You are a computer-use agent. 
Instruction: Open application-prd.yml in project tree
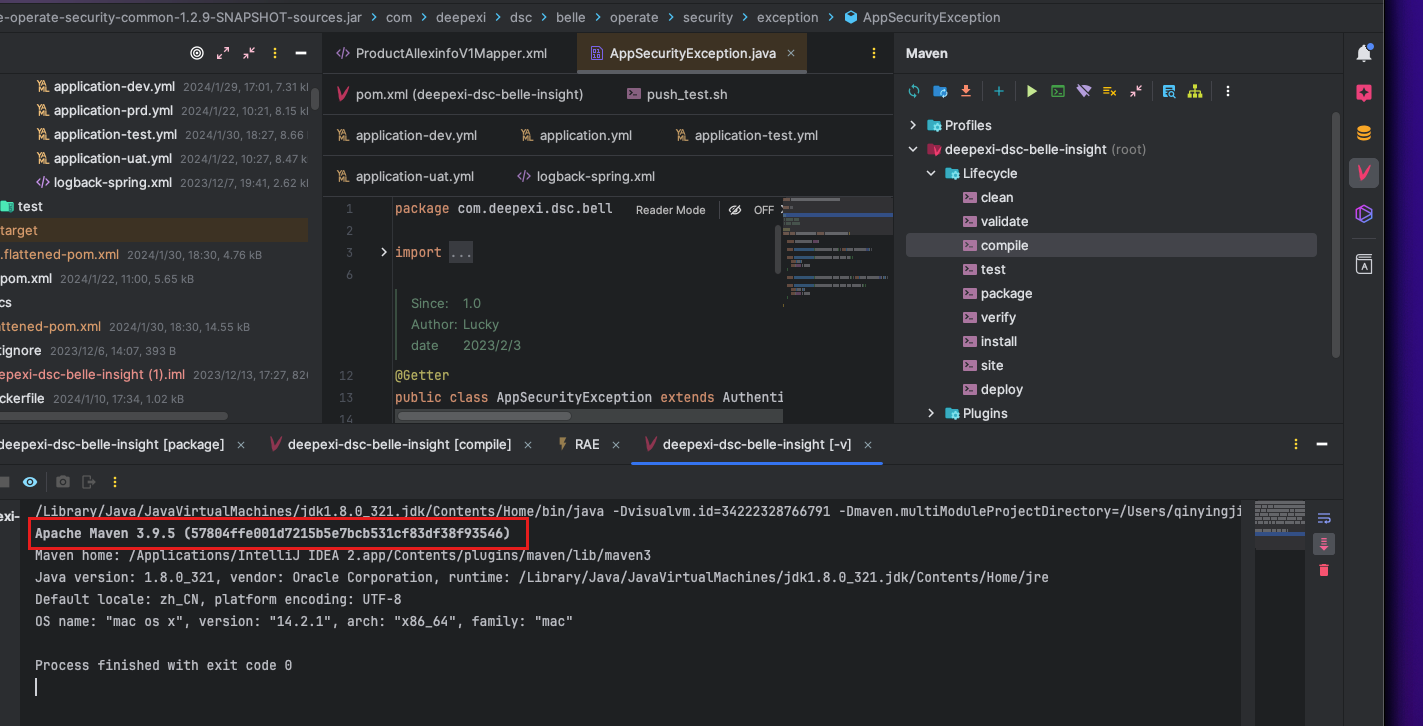coord(112,111)
